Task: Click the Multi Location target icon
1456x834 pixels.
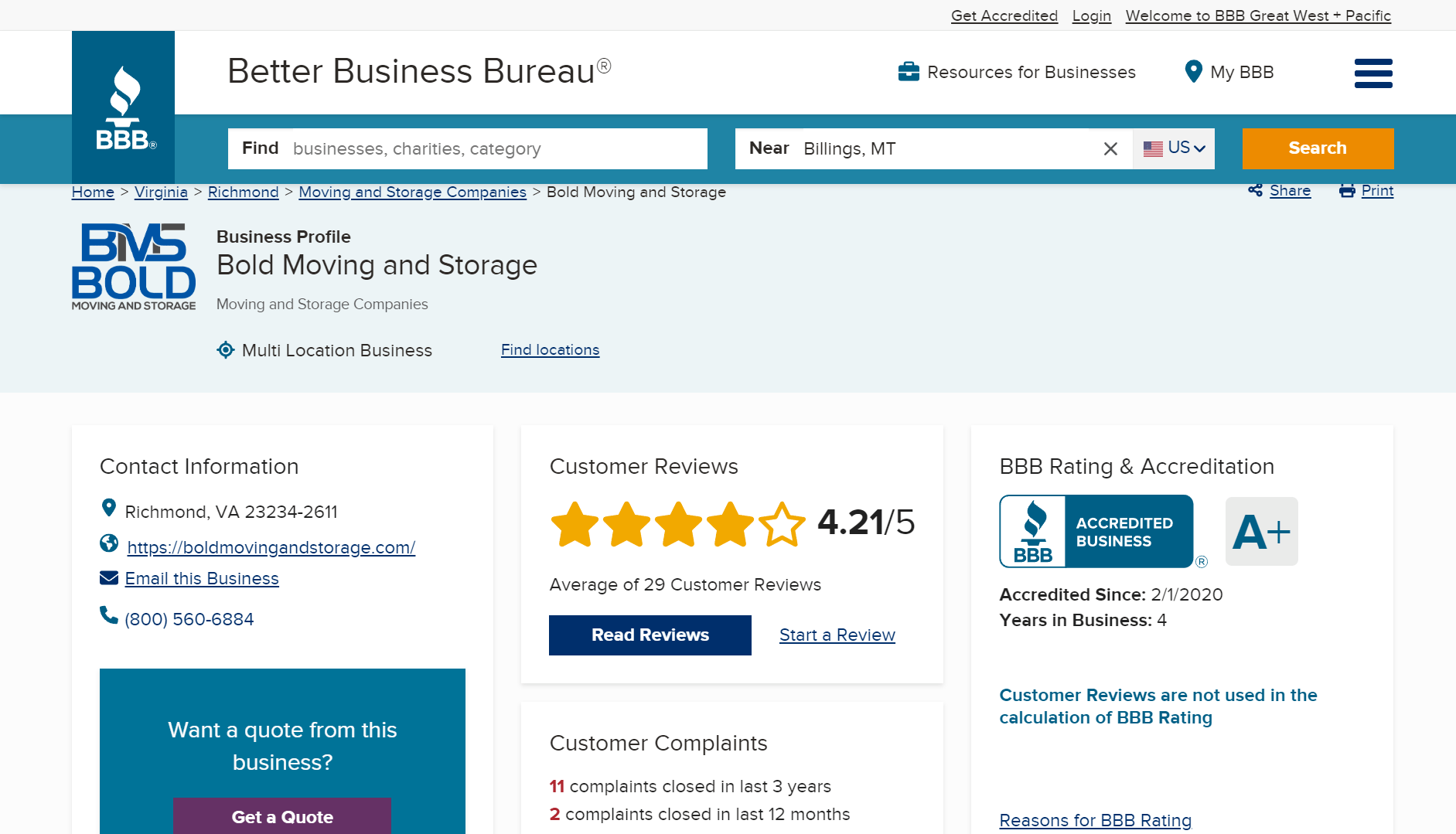Action: point(225,350)
